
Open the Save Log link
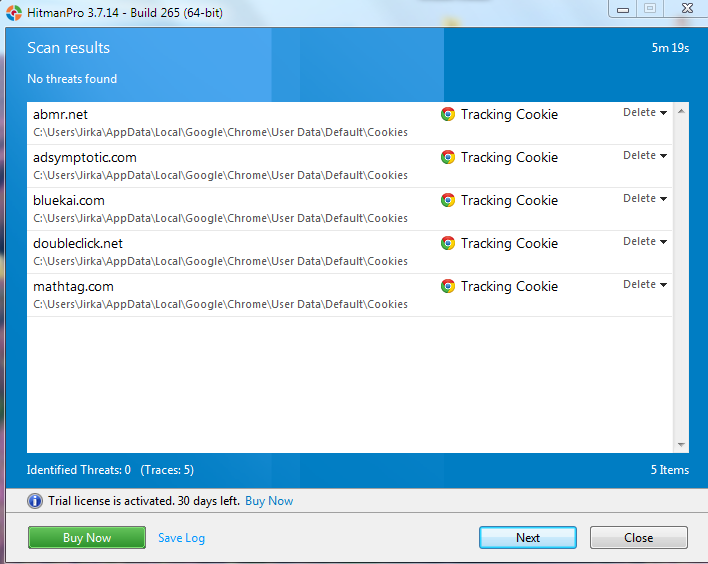[181, 538]
